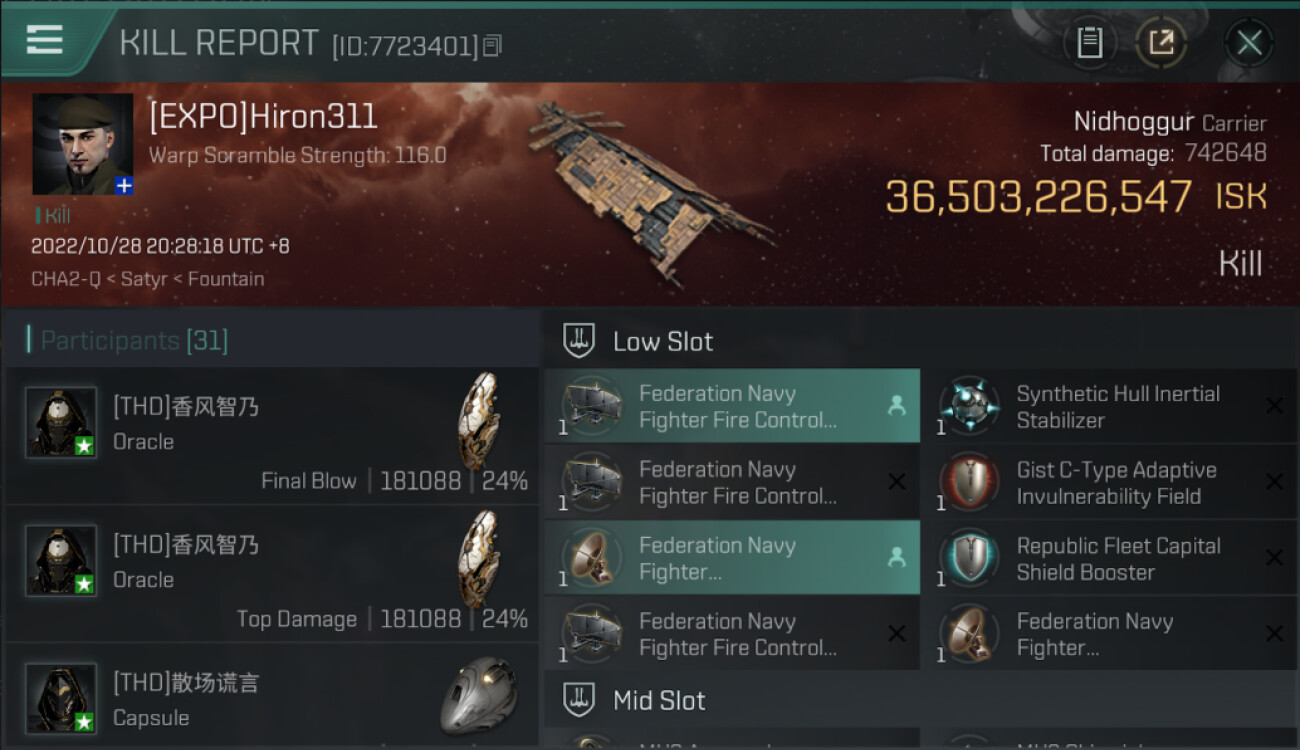
Task: Add Hiron311 using blue plus badge
Action: (124, 186)
